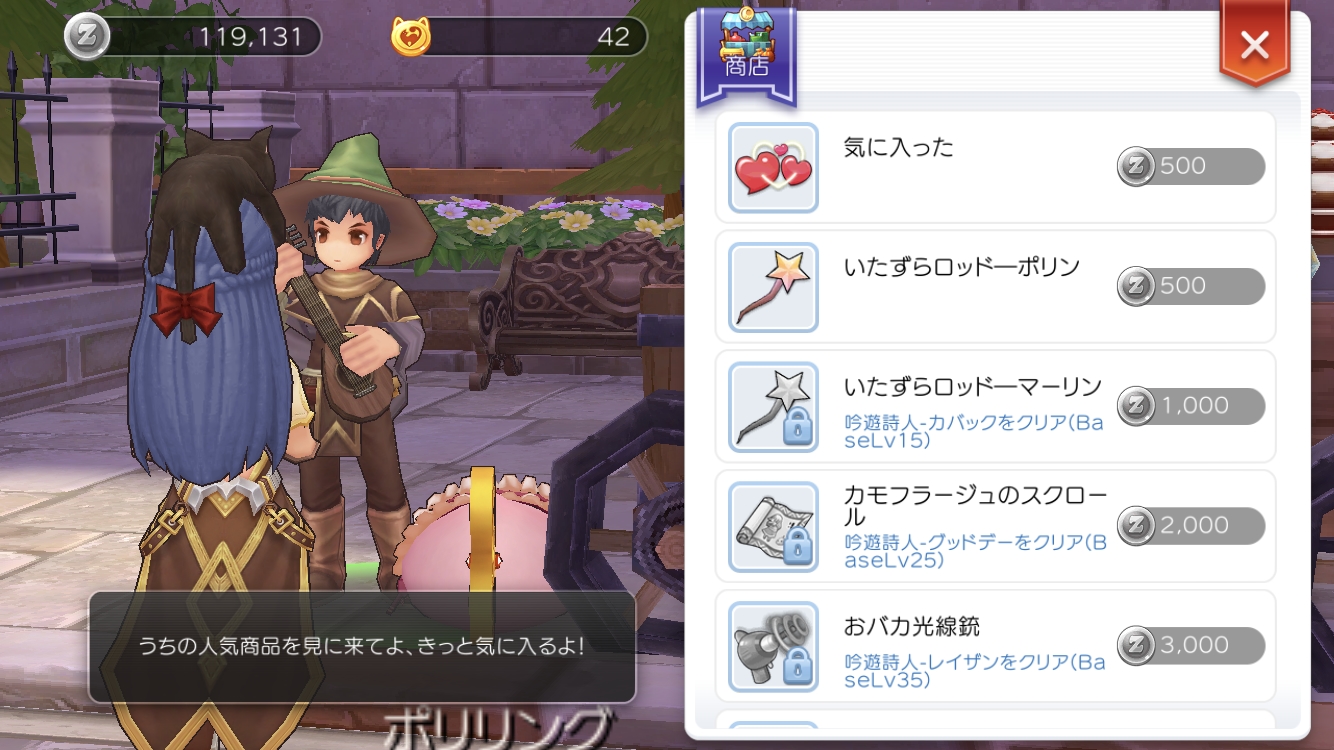Tap the gold cat heart coin icon
This screenshot has height=750, width=1334.
tap(411, 37)
